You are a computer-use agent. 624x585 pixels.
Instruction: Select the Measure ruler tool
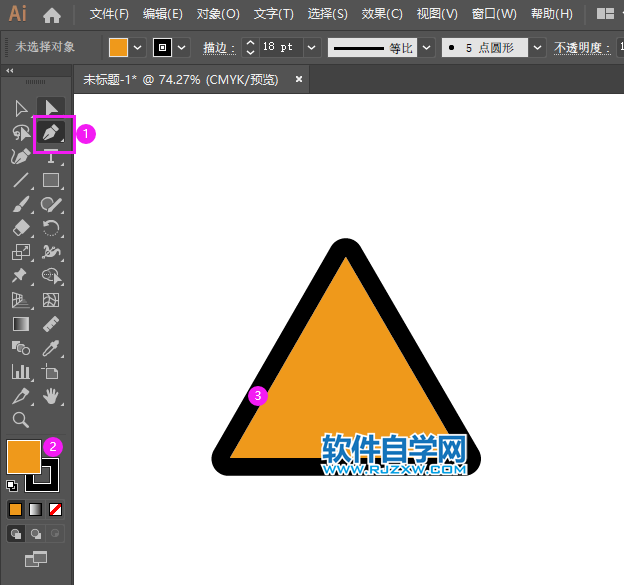pyautogui.click(x=51, y=324)
